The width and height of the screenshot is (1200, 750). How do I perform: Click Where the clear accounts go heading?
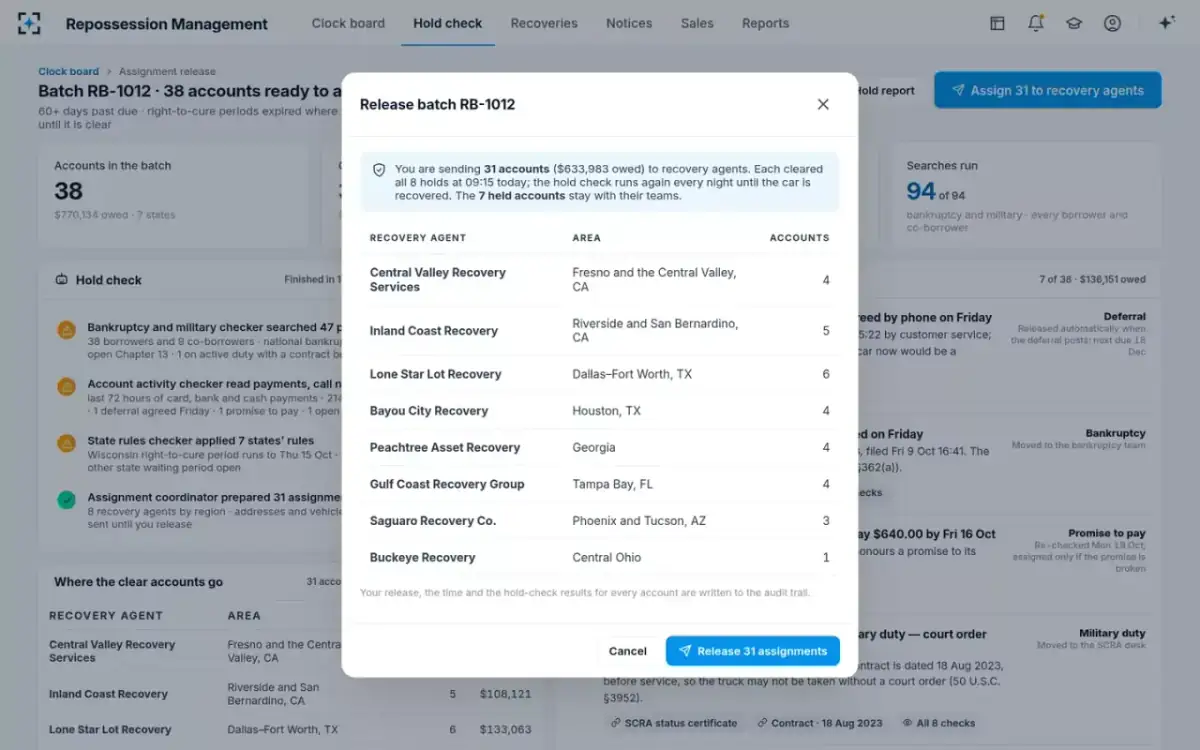[x=139, y=582]
